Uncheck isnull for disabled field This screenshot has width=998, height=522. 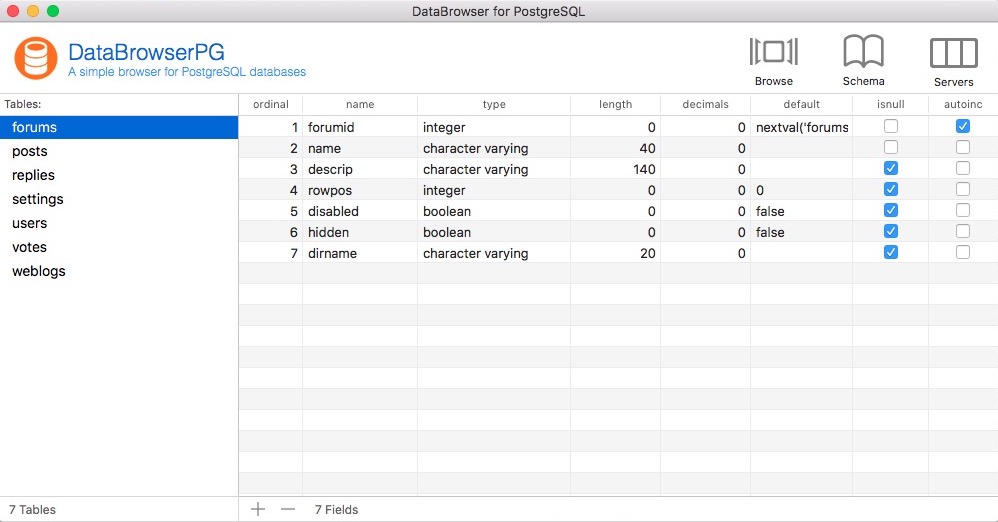891,210
